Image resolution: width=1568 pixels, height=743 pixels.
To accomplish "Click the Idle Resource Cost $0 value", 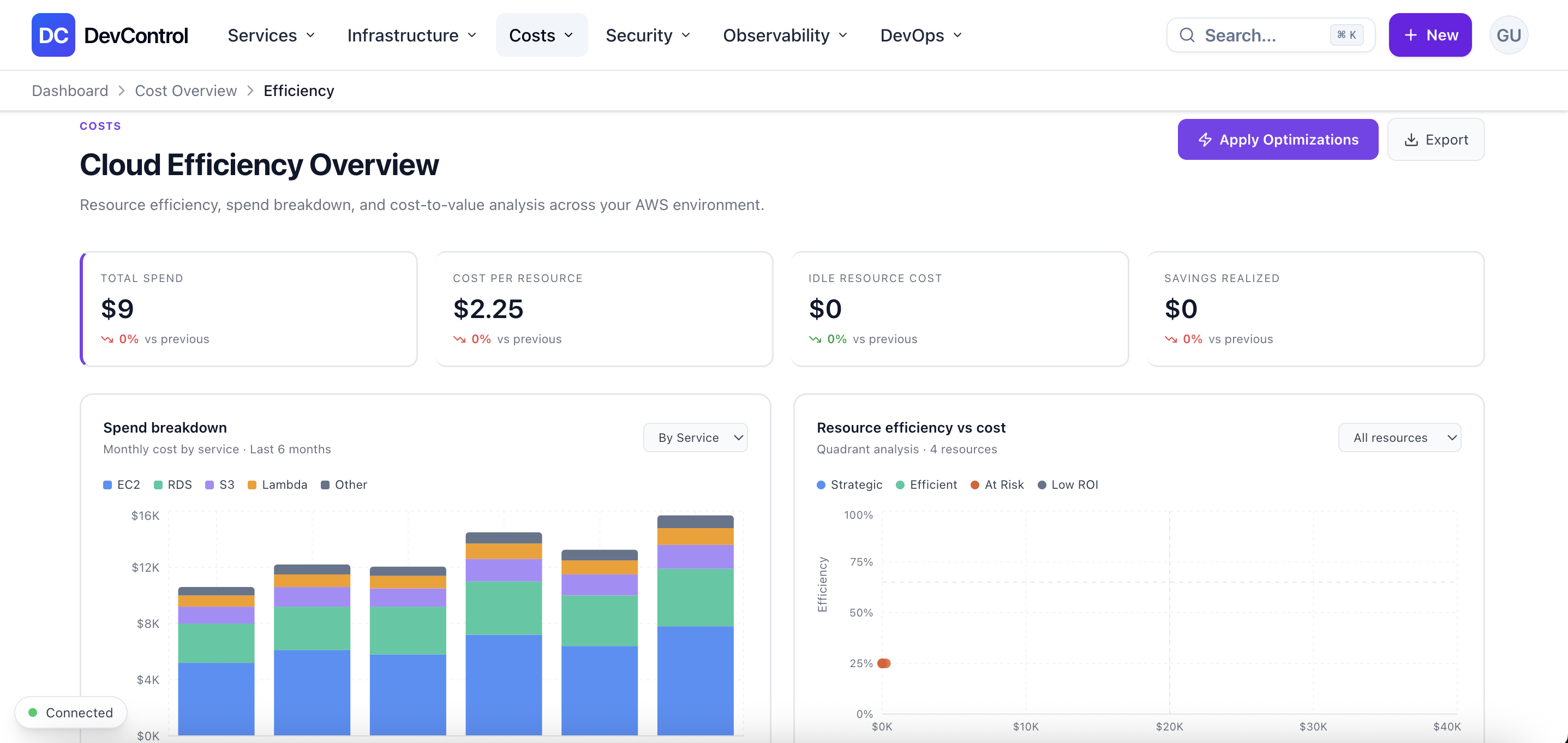I will coord(825,309).
